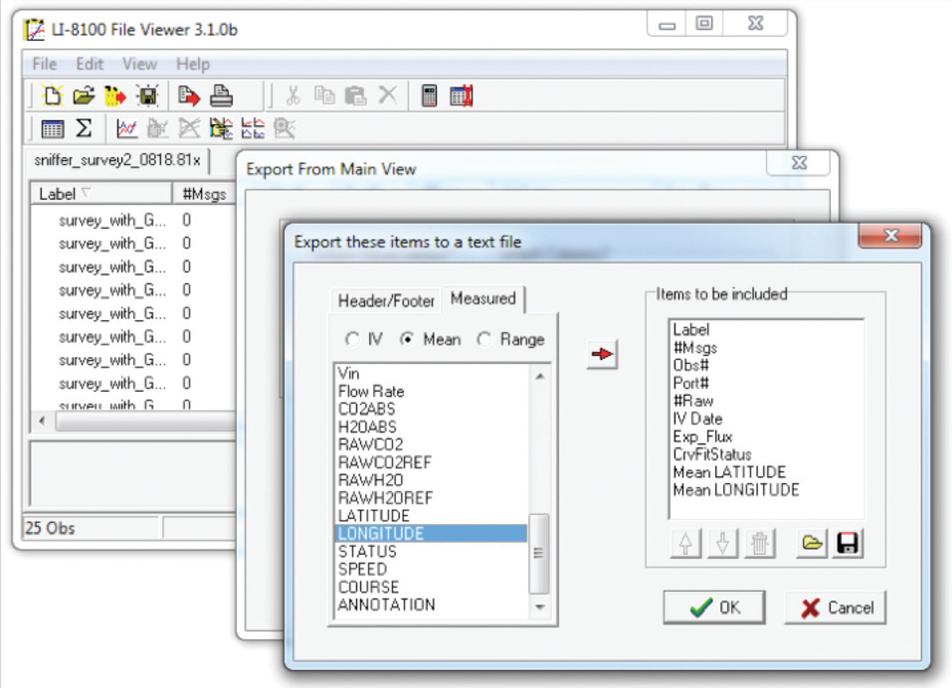This screenshot has height=688, width=952.
Task: Click the Label column sort arrow
Action: click(x=86, y=192)
